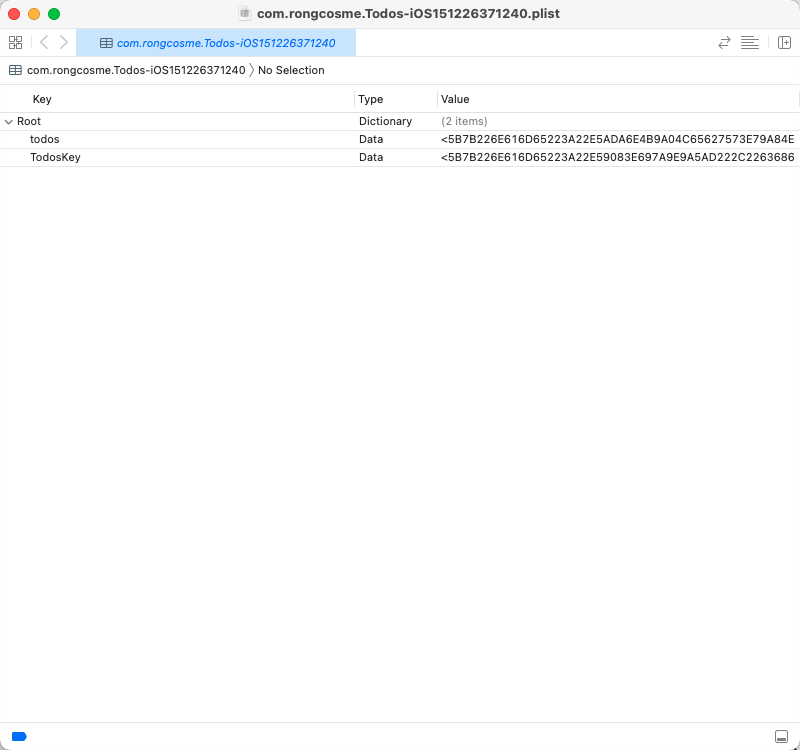Click the Type column header
Viewport: 800px width, 750px height.
click(370, 99)
